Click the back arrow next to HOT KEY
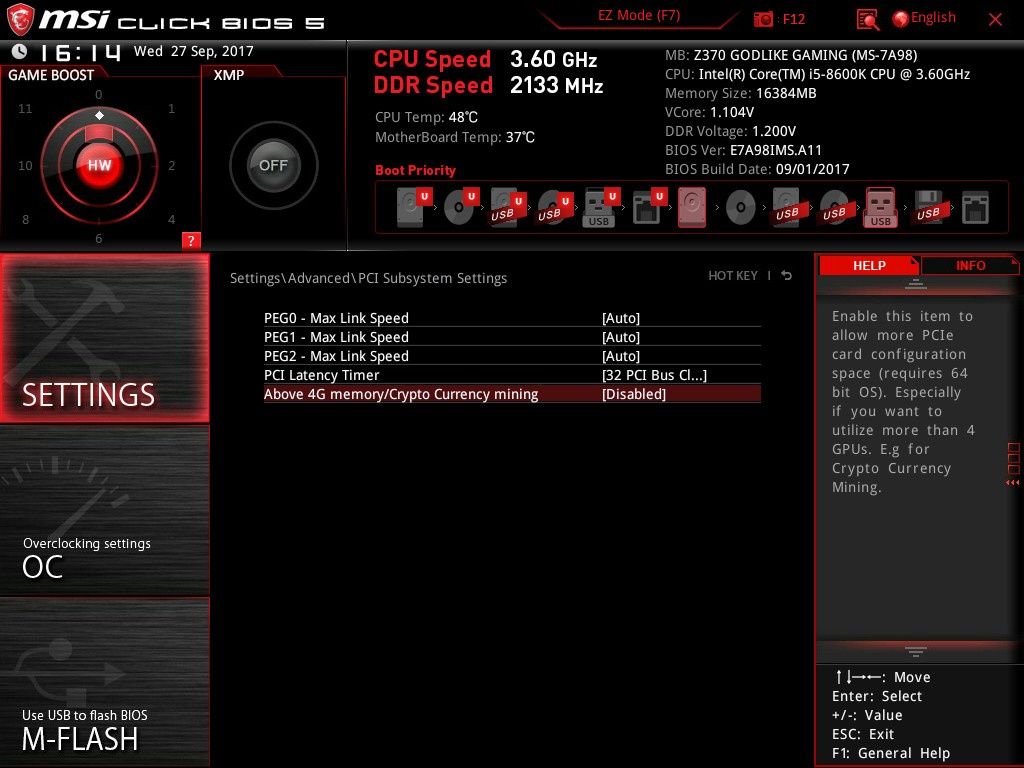Screen dimensions: 1024x768 [x=787, y=276]
